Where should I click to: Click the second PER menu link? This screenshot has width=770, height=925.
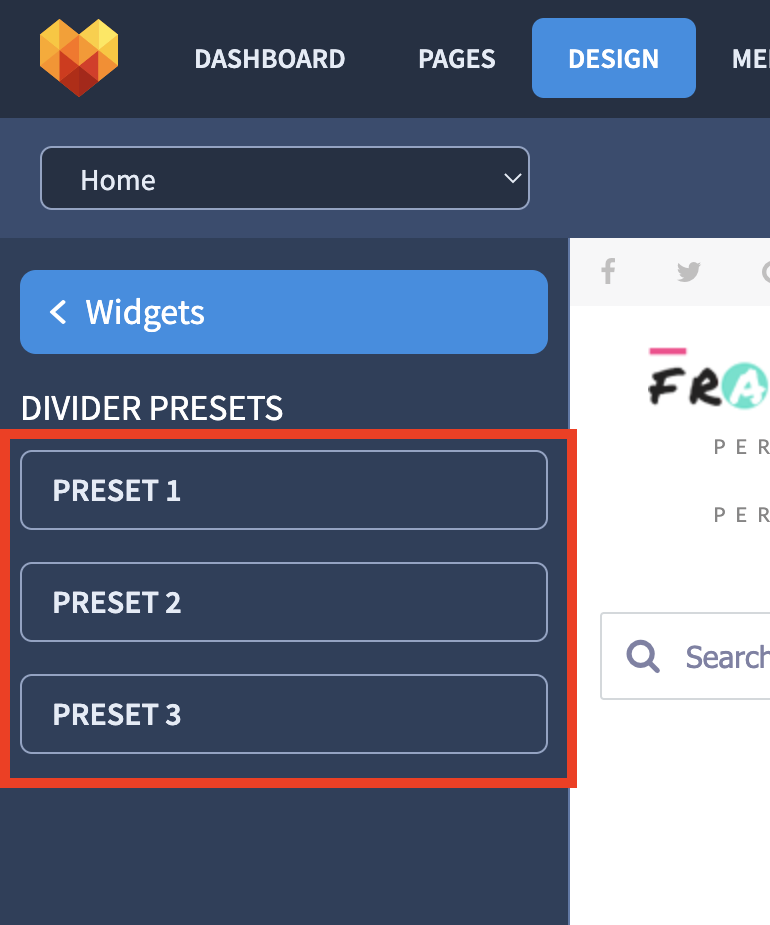pos(741,514)
